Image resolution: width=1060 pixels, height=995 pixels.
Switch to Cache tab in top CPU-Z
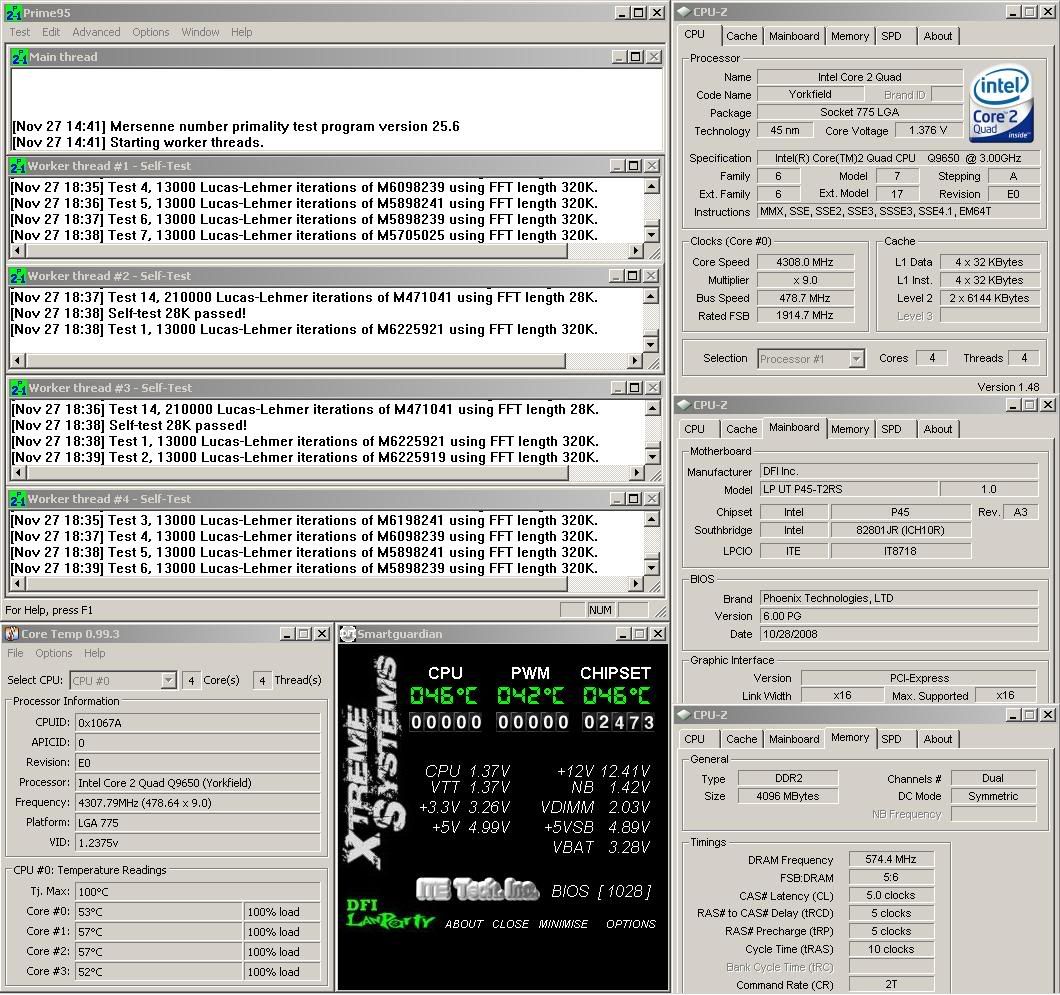click(x=742, y=37)
